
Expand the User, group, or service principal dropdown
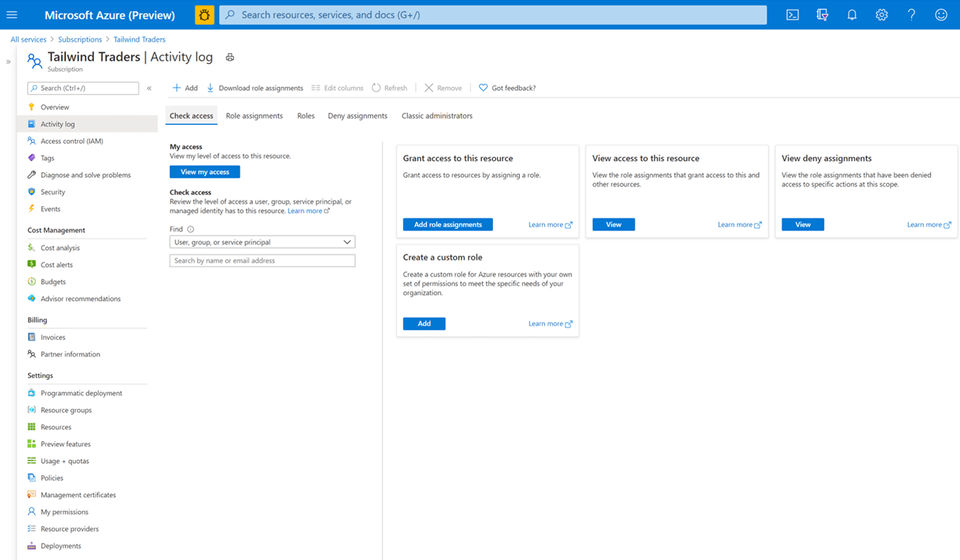(262, 242)
